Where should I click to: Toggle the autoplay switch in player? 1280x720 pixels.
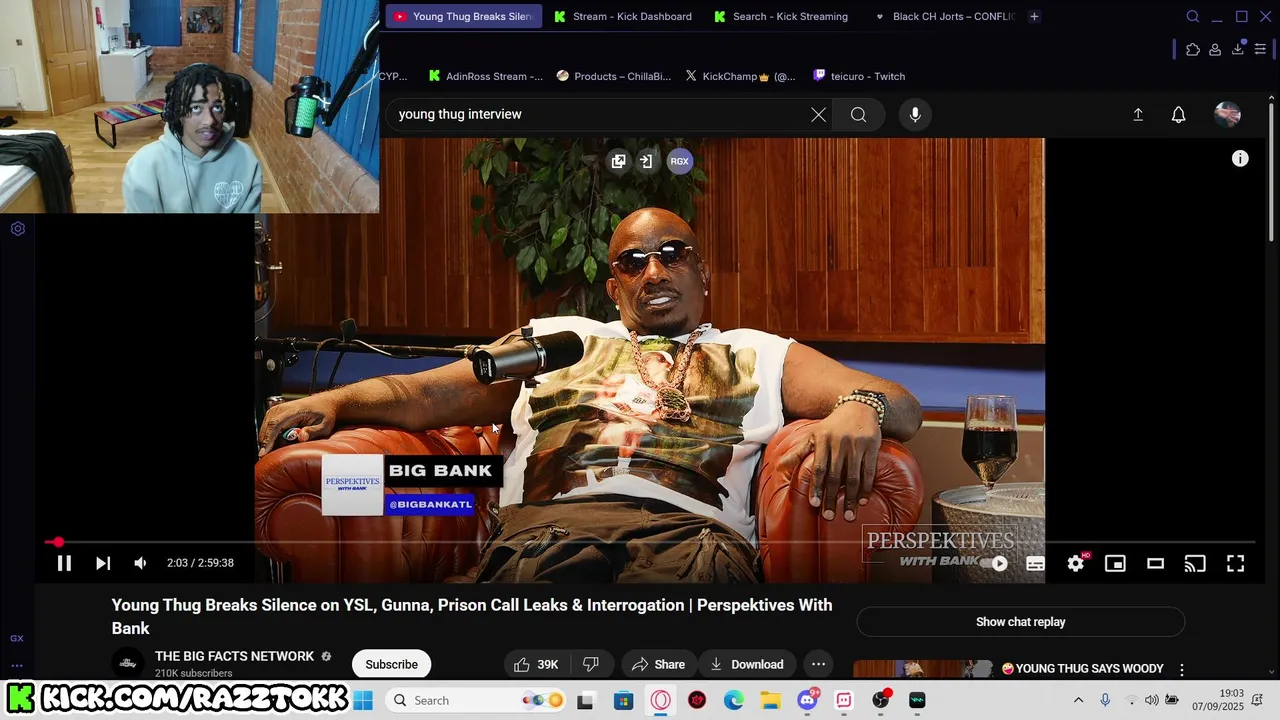[994, 563]
